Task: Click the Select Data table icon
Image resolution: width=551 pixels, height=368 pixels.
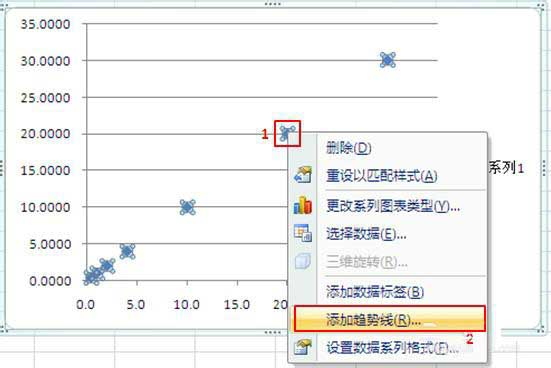Action: (303, 233)
